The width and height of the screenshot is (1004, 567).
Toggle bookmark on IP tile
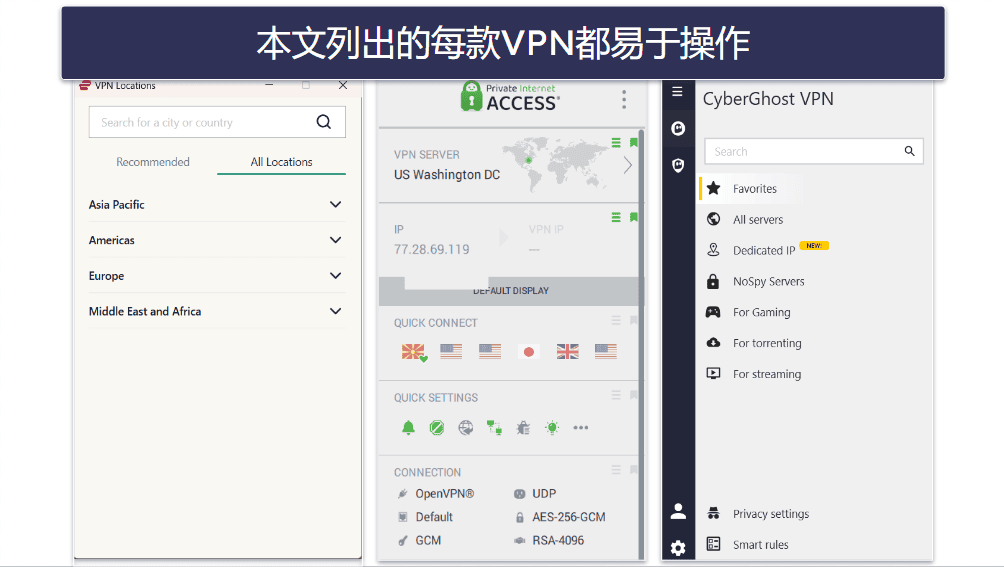pos(633,218)
